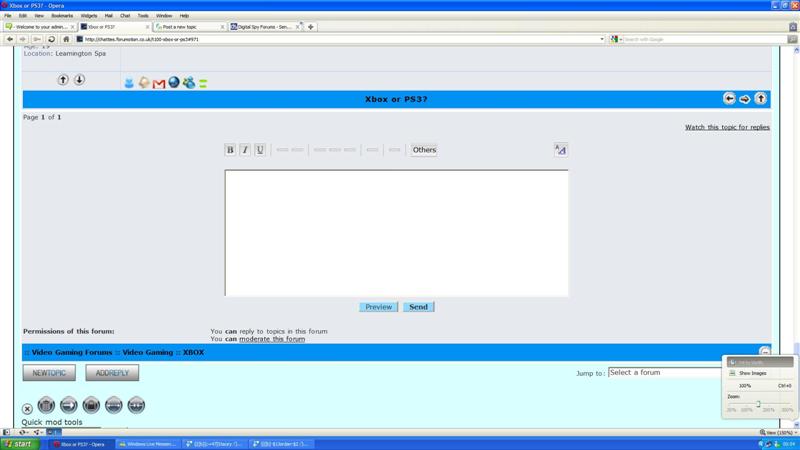This screenshot has width=800, height=450.
Task: Send private message via envelope icon
Action: [144, 83]
